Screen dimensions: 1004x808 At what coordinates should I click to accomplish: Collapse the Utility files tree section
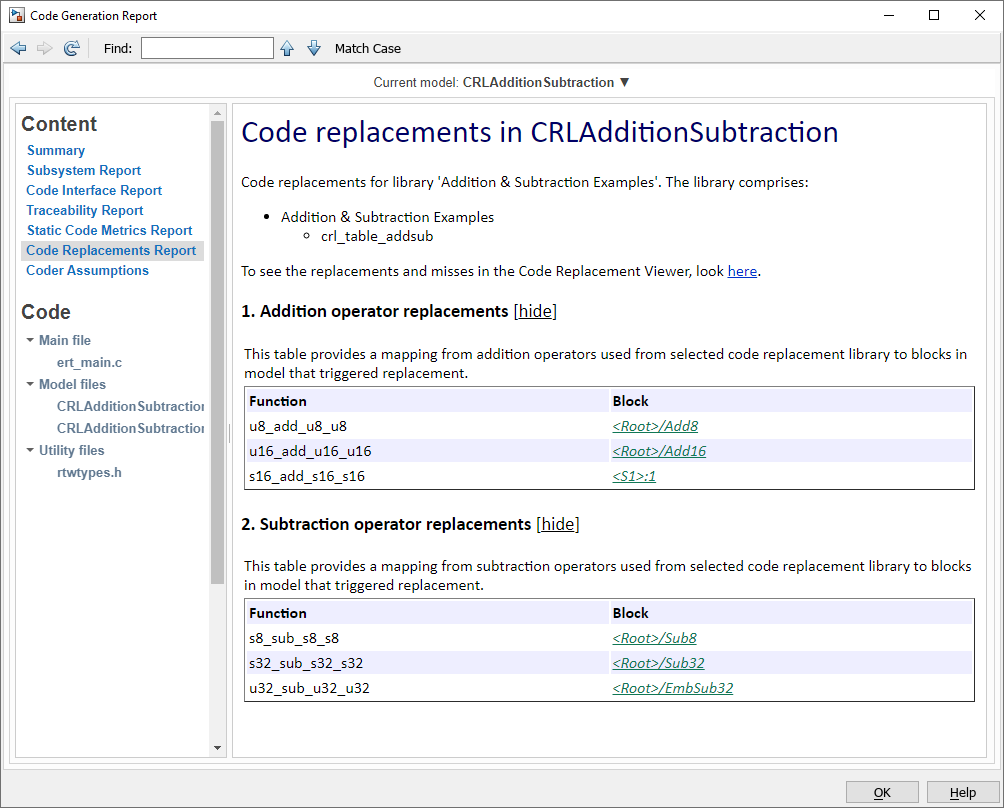(x=29, y=450)
